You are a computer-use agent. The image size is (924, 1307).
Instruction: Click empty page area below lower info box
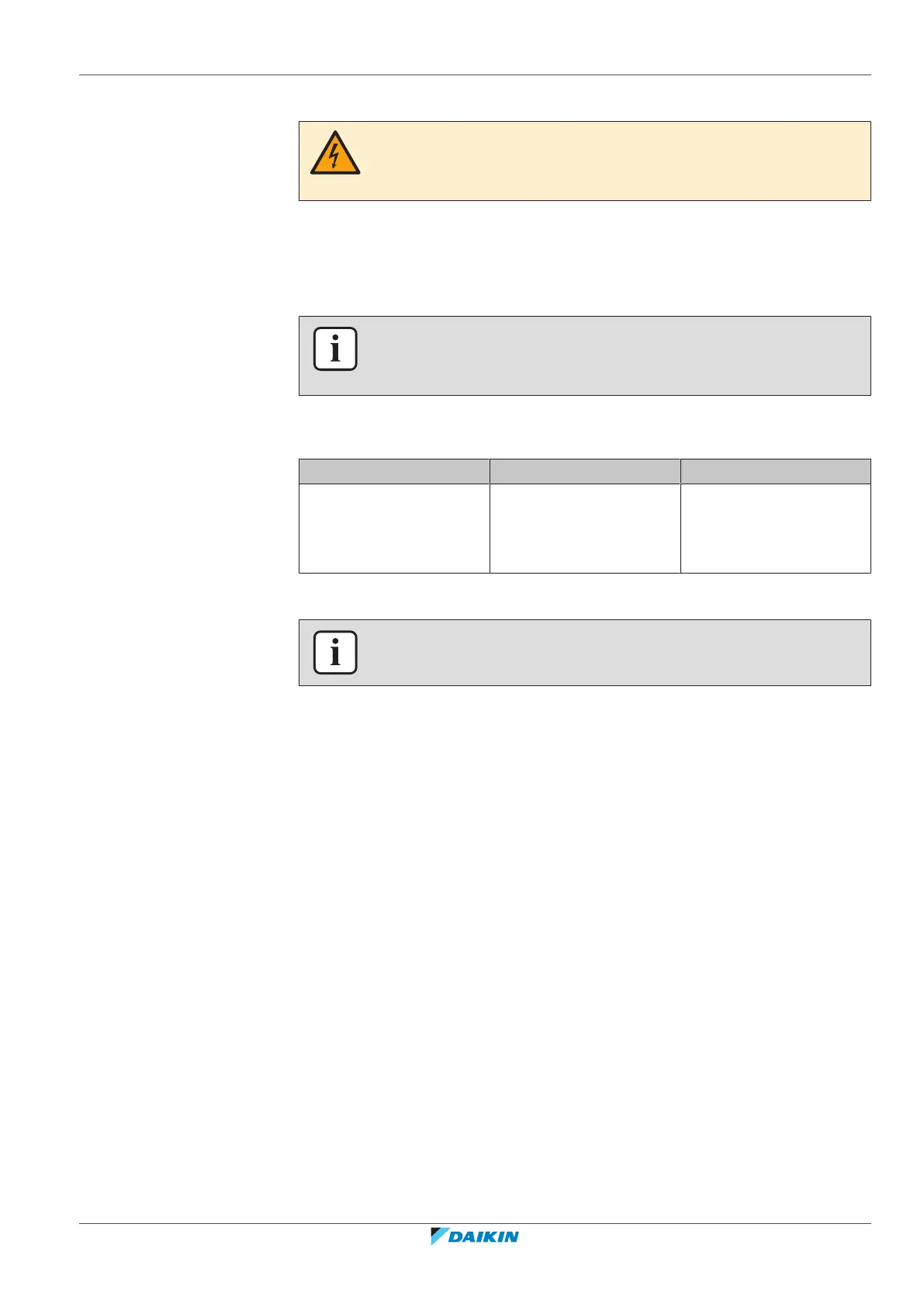click(x=584, y=931)
